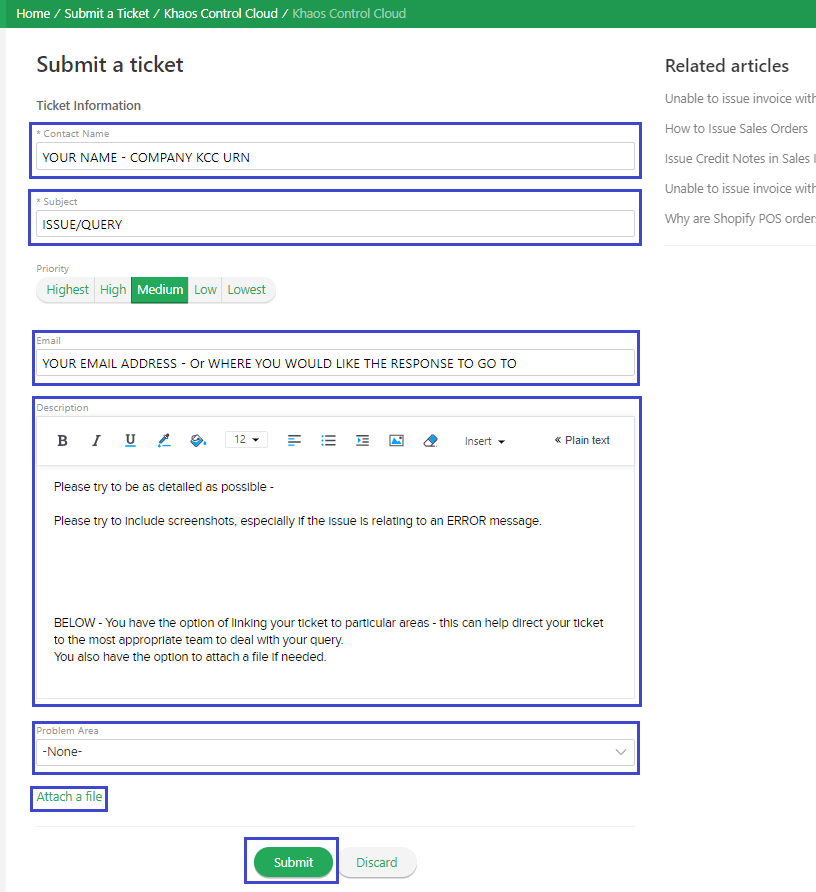Set priority to Highest
The height and width of the screenshot is (892, 816).
pyautogui.click(x=67, y=290)
